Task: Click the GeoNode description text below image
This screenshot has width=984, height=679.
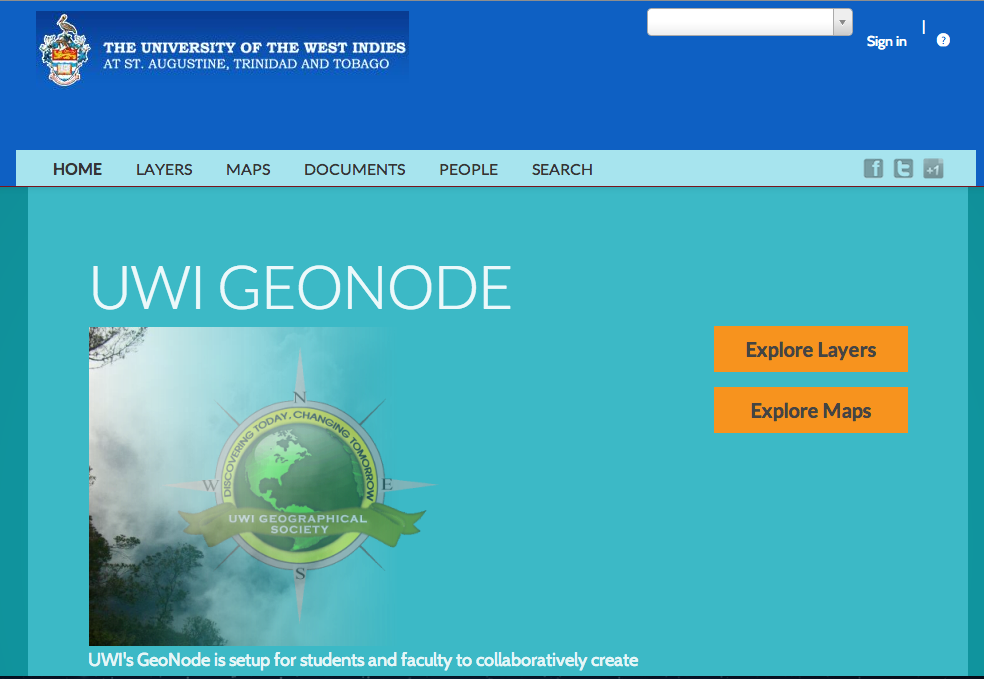Action: tap(363, 660)
